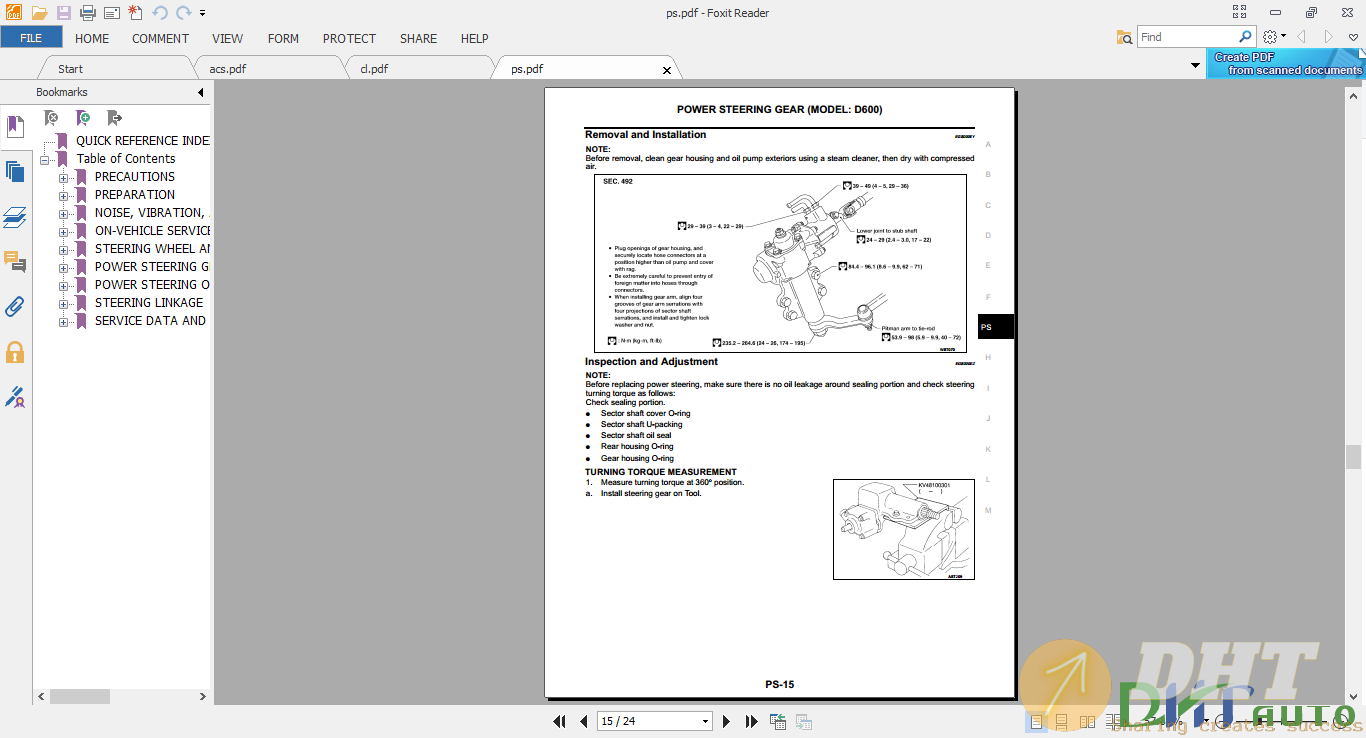Open the Security lock panel
Screen dimensions: 1366x738
15,352
